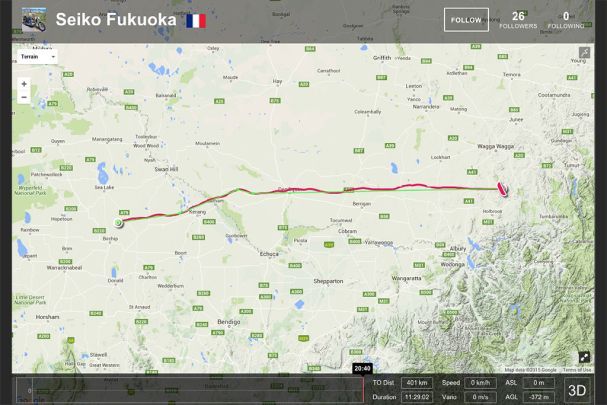Click the altitude timeline graph bar
This screenshot has height=405, width=607.
click(x=190, y=390)
